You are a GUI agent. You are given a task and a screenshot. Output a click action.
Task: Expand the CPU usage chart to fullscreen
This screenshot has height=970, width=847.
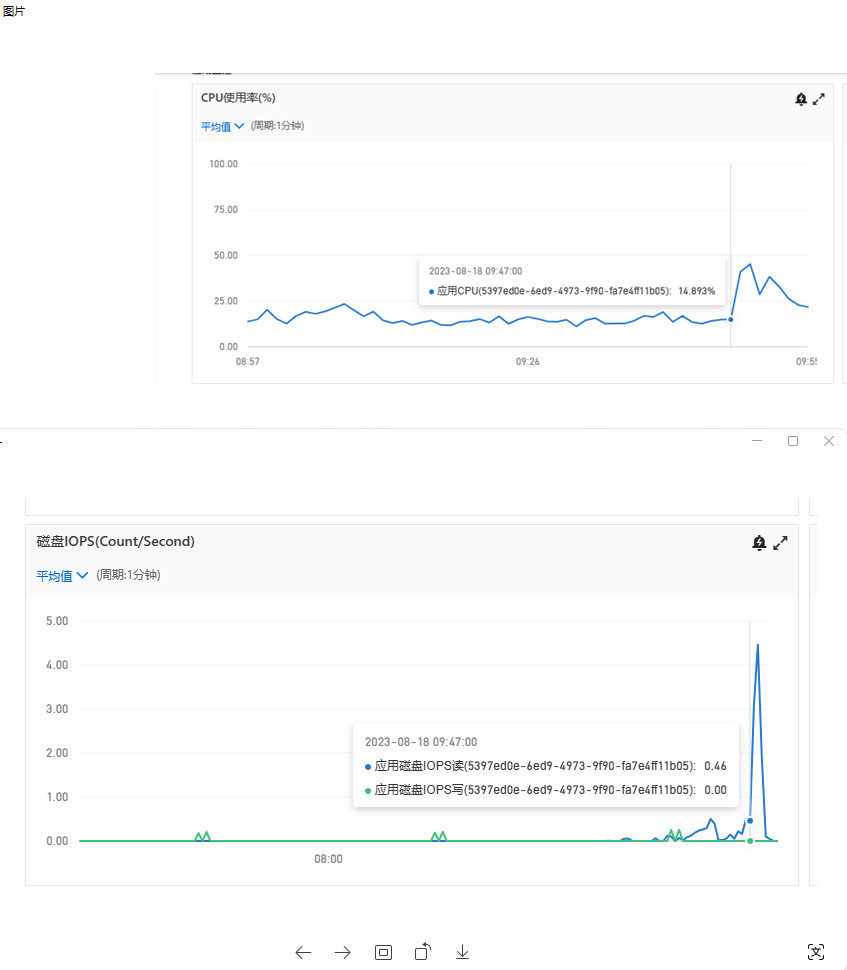pyautogui.click(x=819, y=99)
